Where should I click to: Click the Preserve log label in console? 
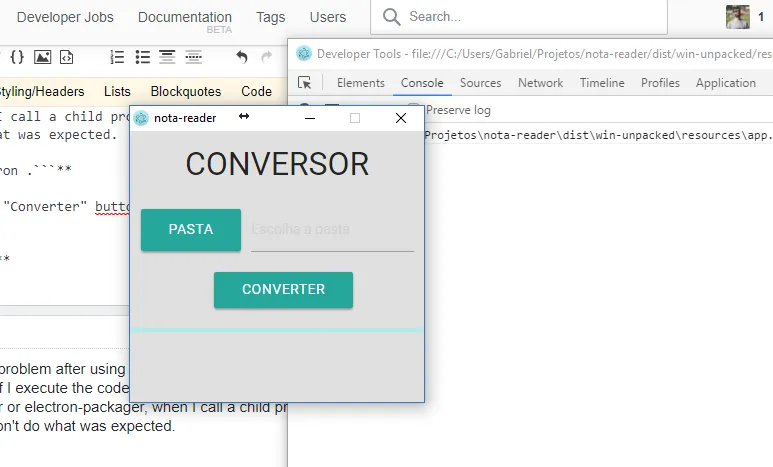coord(458,110)
